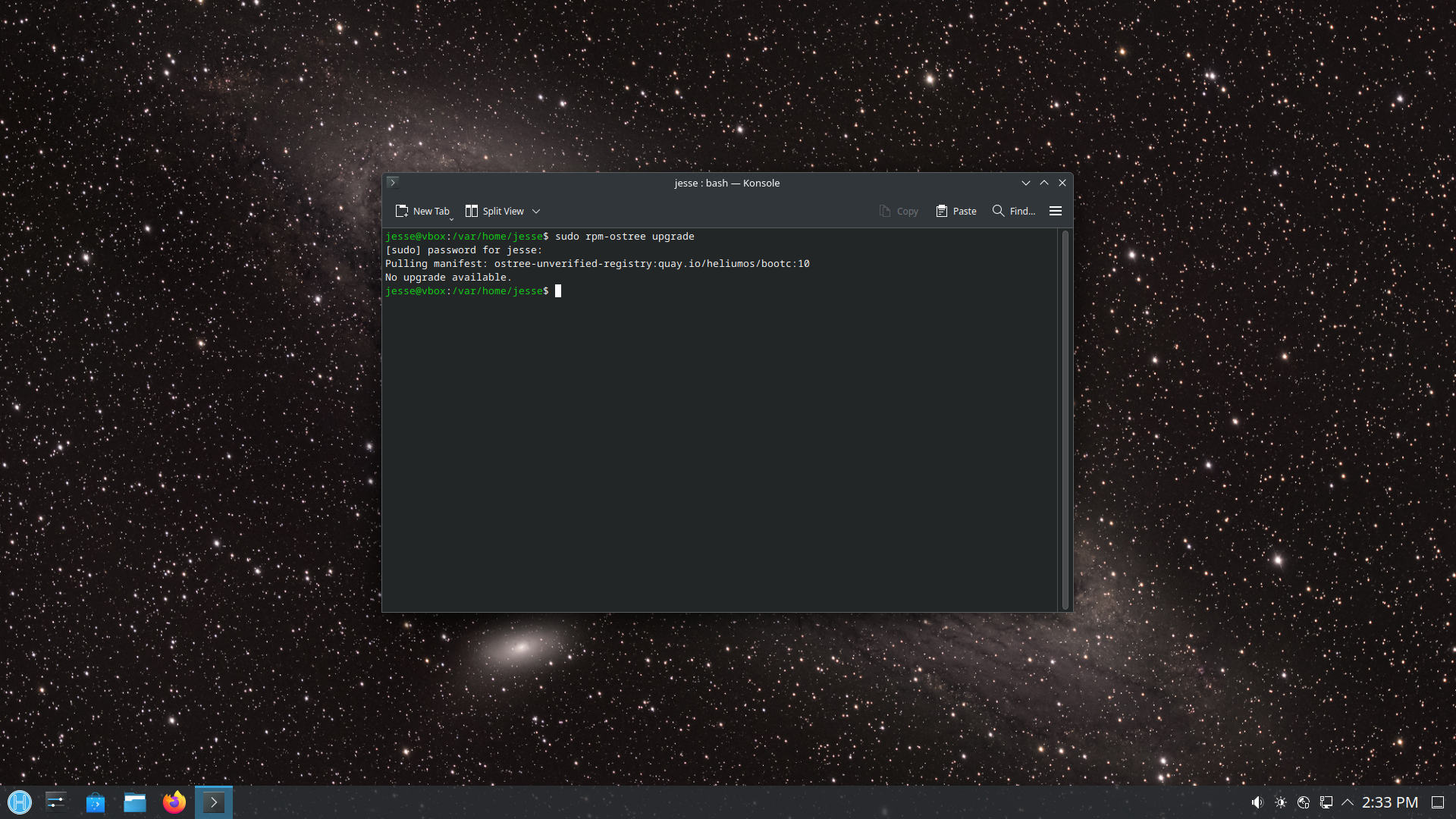This screenshot has height=819, width=1456.
Task: Click the system updates tray icon
Action: coord(1304,802)
